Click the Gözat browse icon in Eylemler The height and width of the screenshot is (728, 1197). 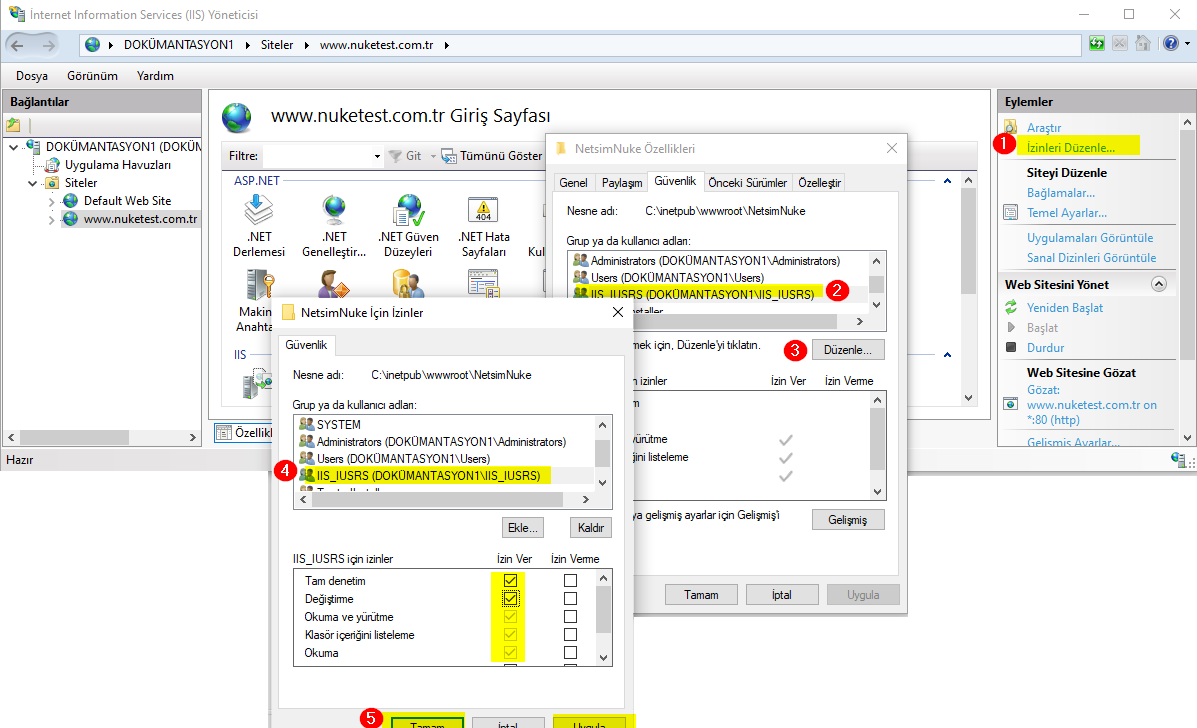pos(1011,404)
